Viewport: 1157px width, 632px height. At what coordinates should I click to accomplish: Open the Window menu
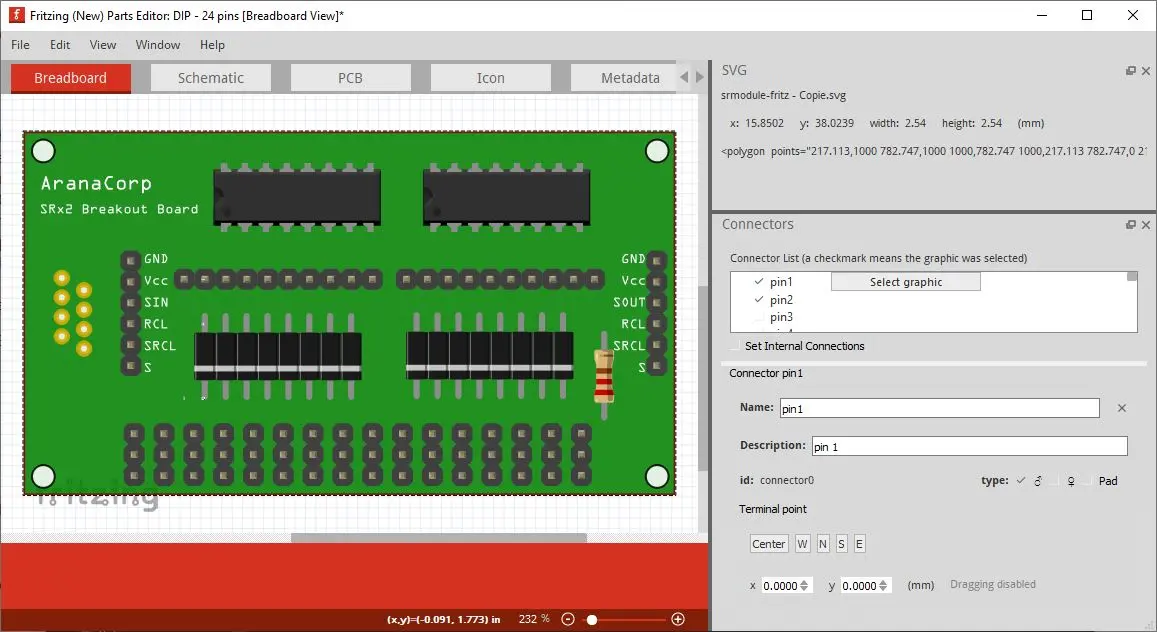click(158, 45)
